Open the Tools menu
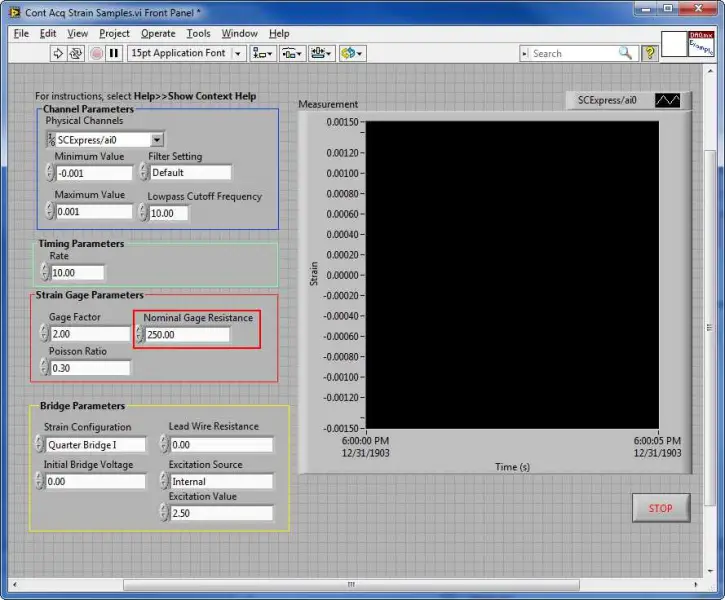725x600 pixels. pos(198,34)
